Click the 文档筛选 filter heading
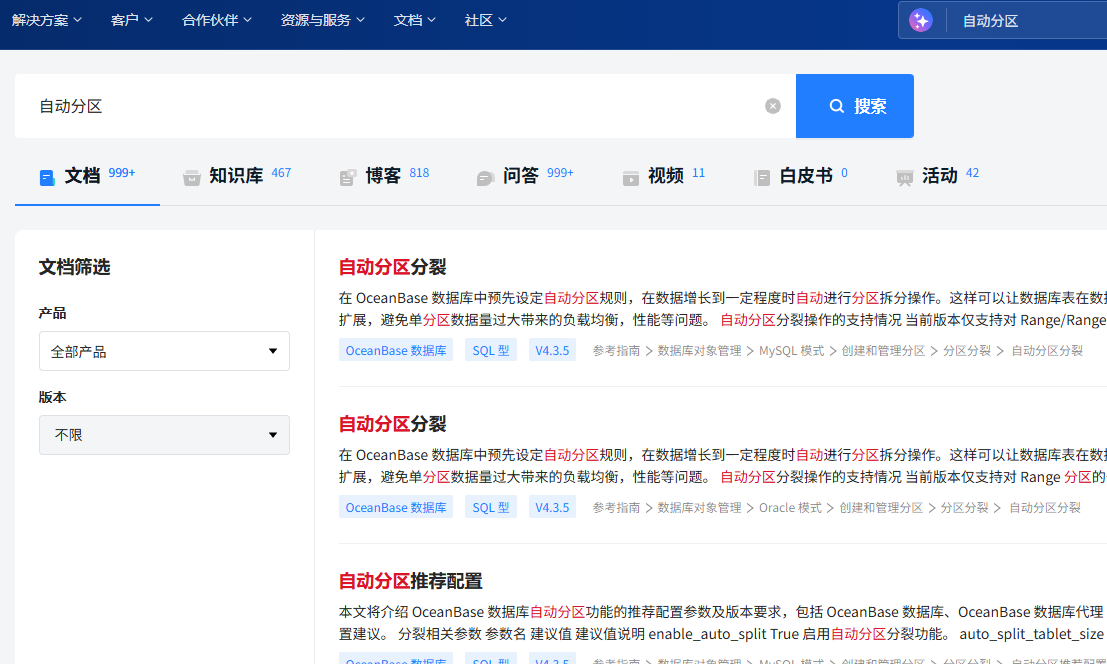Screen dimensions: 1107x664 pos(75,267)
